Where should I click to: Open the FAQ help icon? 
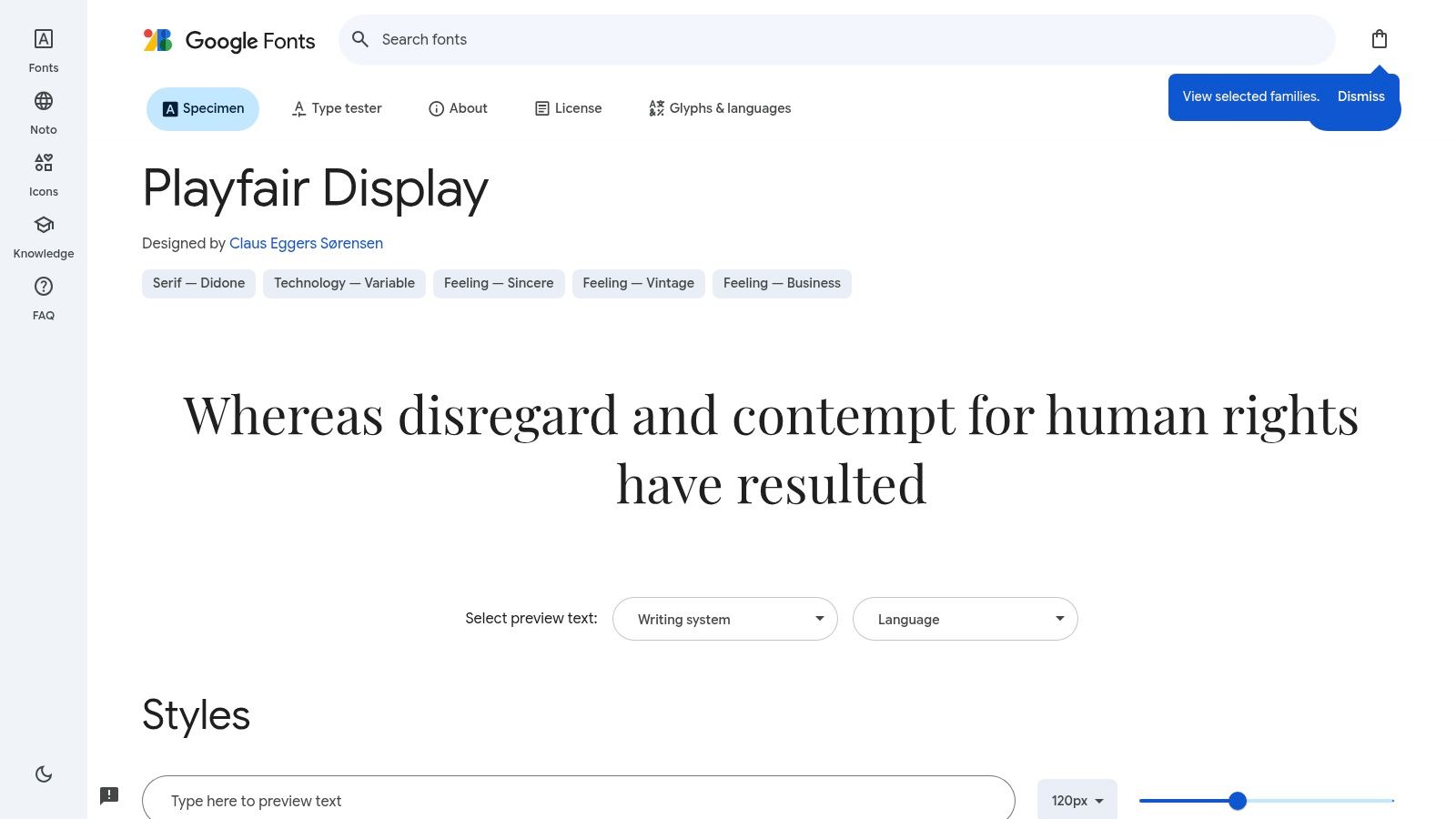tap(44, 287)
